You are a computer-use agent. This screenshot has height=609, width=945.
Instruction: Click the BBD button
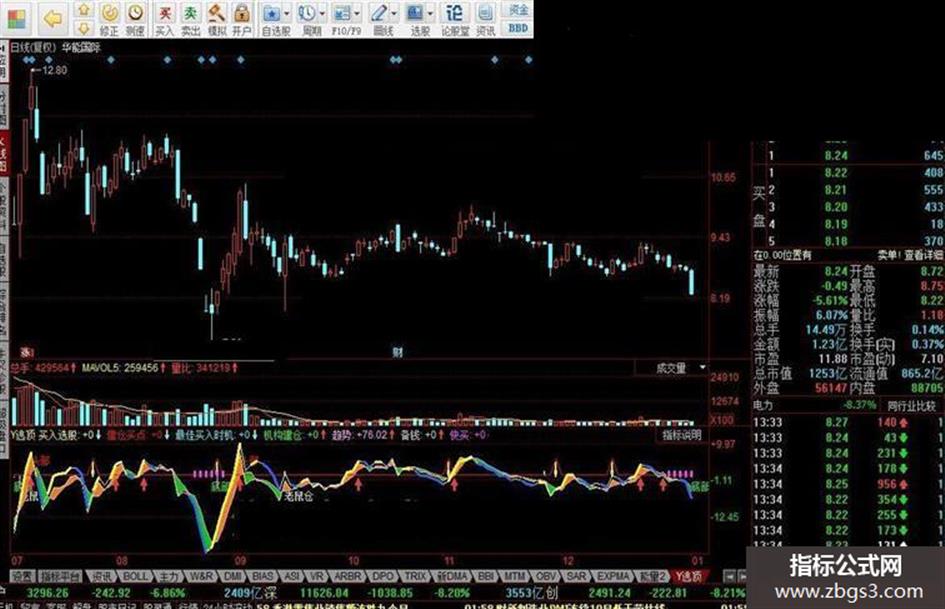(518, 28)
